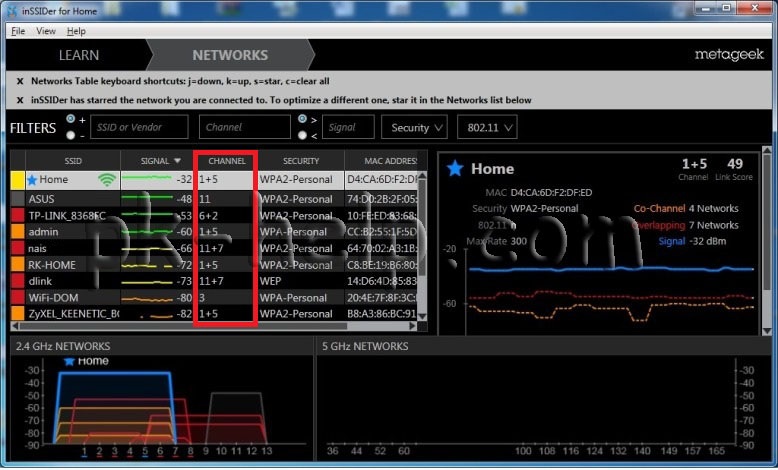The width and height of the screenshot is (778, 470).
Task: Click the Link Score 49 value
Action: pos(734,164)
